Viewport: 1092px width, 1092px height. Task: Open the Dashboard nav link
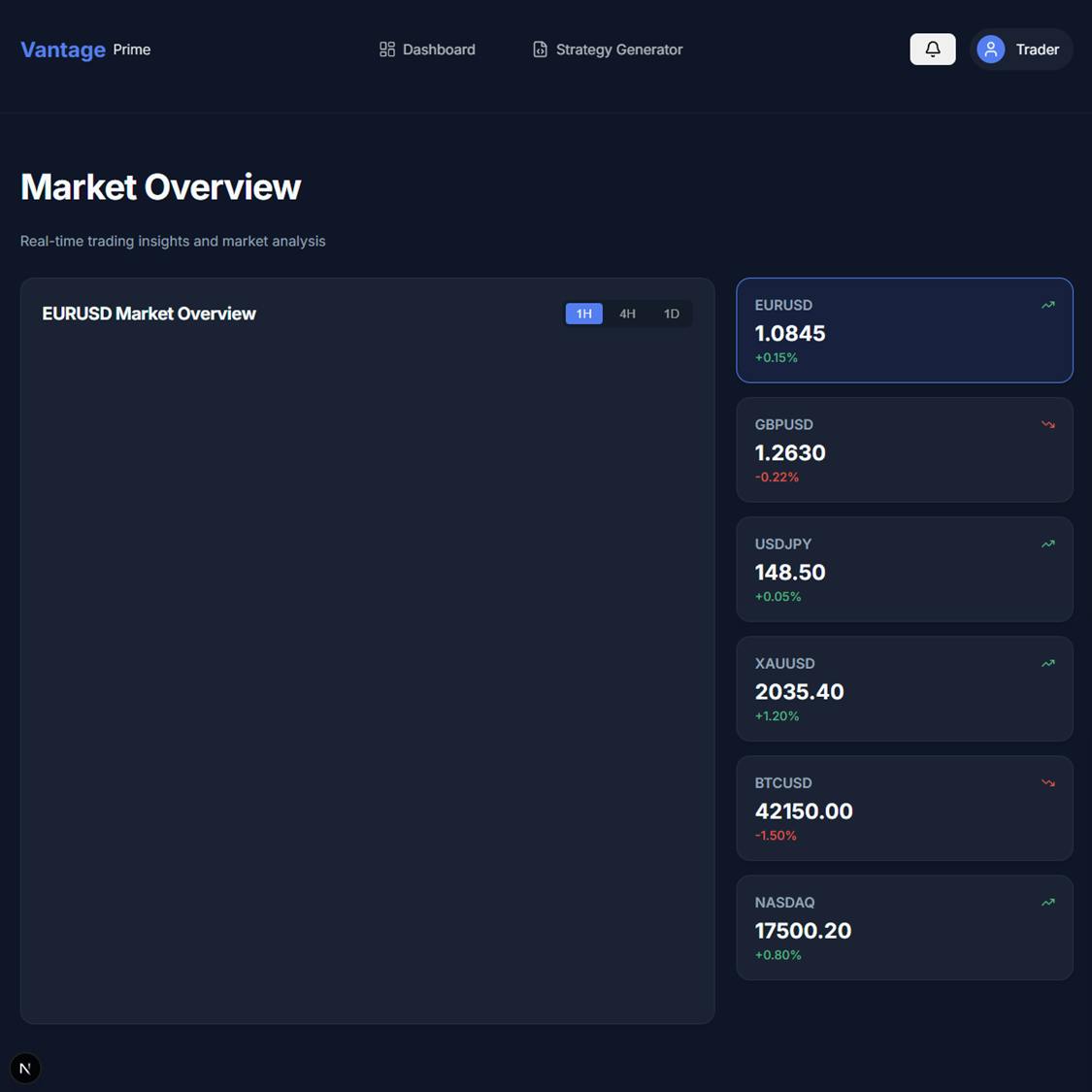(427, 50)
